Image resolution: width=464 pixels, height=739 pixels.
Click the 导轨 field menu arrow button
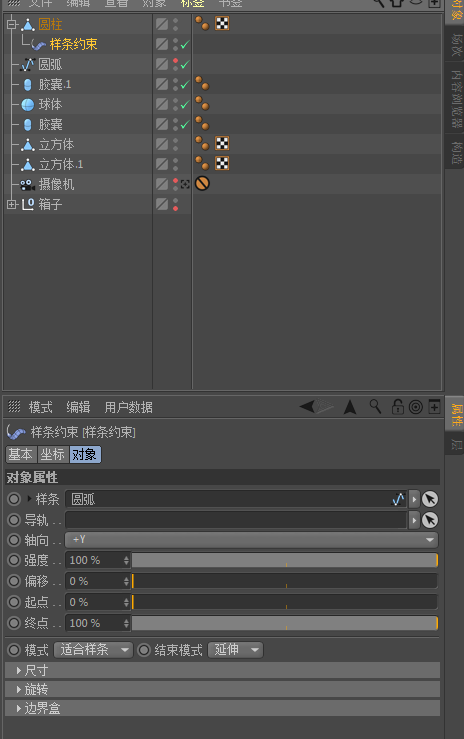point(414,520)
